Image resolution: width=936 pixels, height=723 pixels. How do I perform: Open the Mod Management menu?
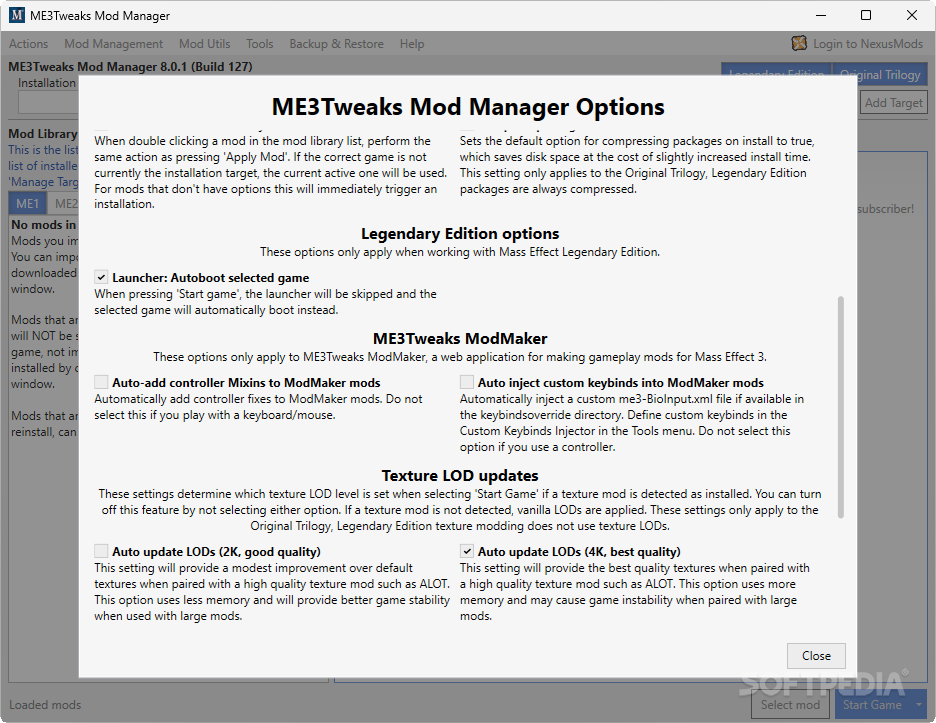pyautogui.click(x=113, y=44)
